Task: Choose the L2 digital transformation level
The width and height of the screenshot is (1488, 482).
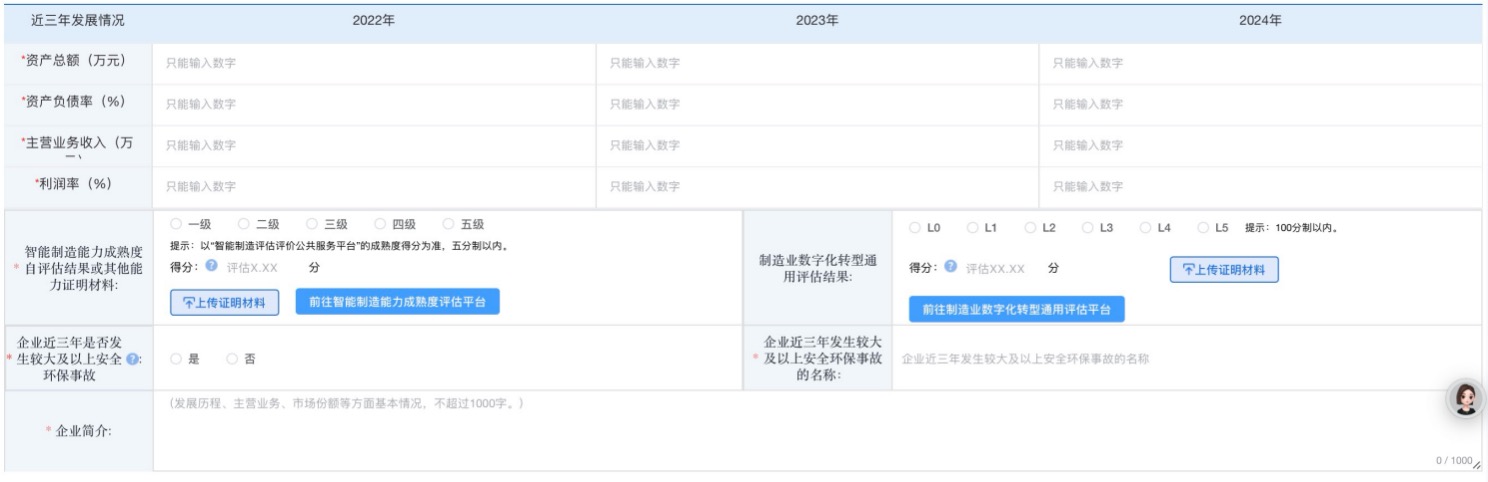Action: pyautogui.click(x=1030, y=228)
